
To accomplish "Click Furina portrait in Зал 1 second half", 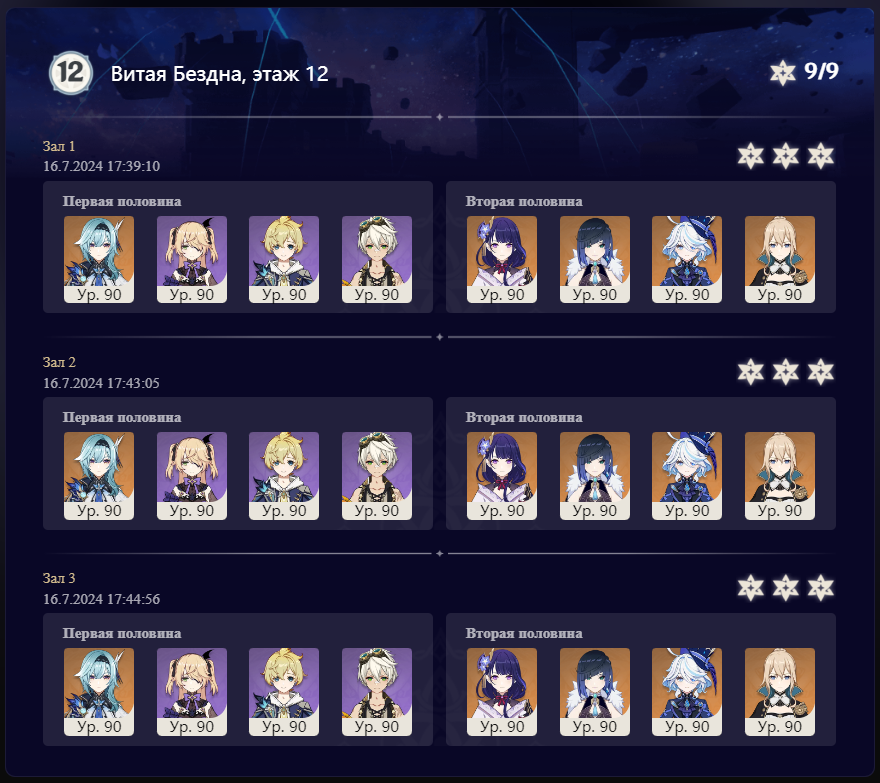I will [687, 259].
